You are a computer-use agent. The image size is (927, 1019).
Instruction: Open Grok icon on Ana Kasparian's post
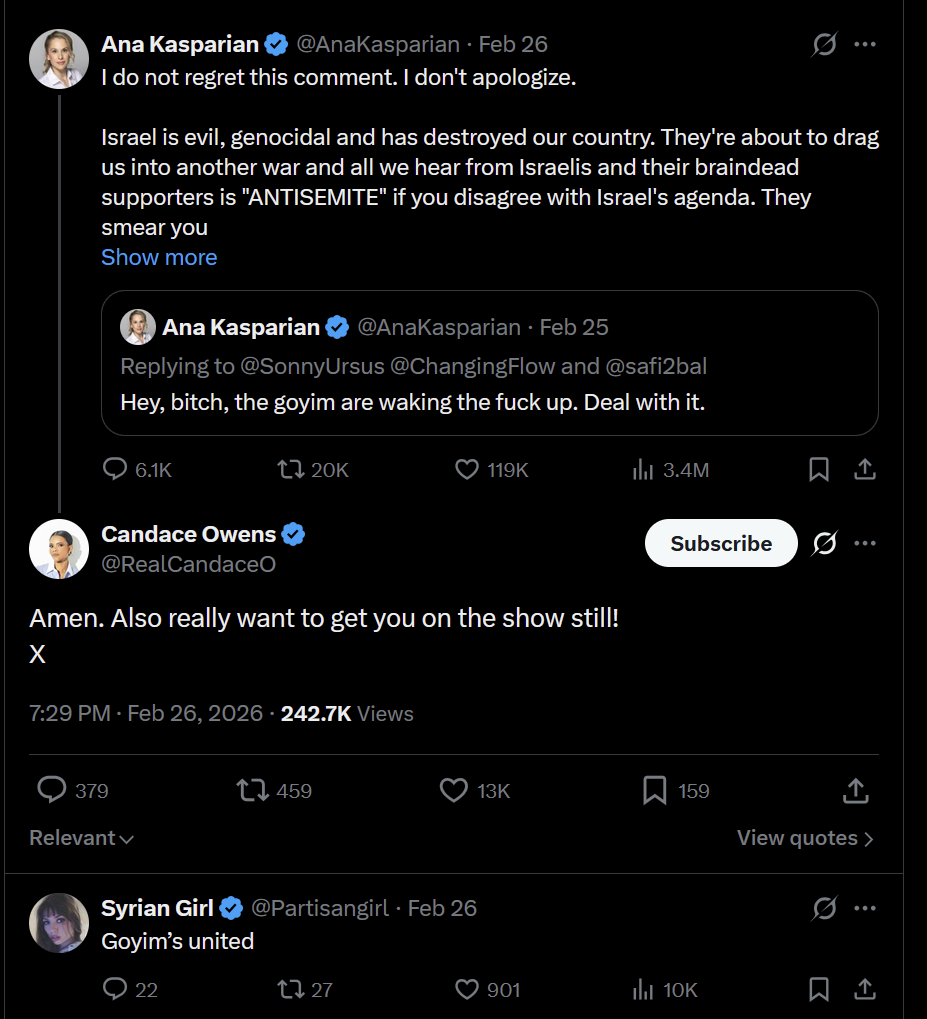click(824, 44)
